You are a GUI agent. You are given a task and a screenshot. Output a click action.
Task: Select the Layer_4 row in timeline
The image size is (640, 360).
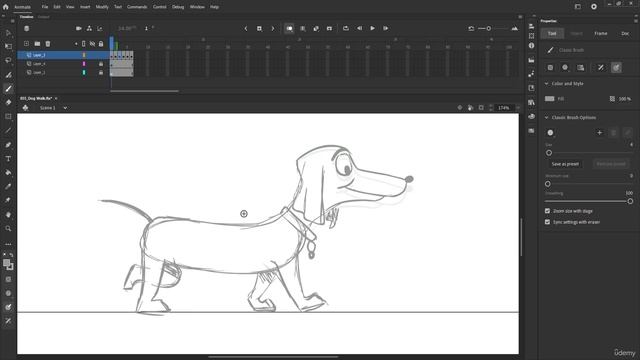pos(63,64)
